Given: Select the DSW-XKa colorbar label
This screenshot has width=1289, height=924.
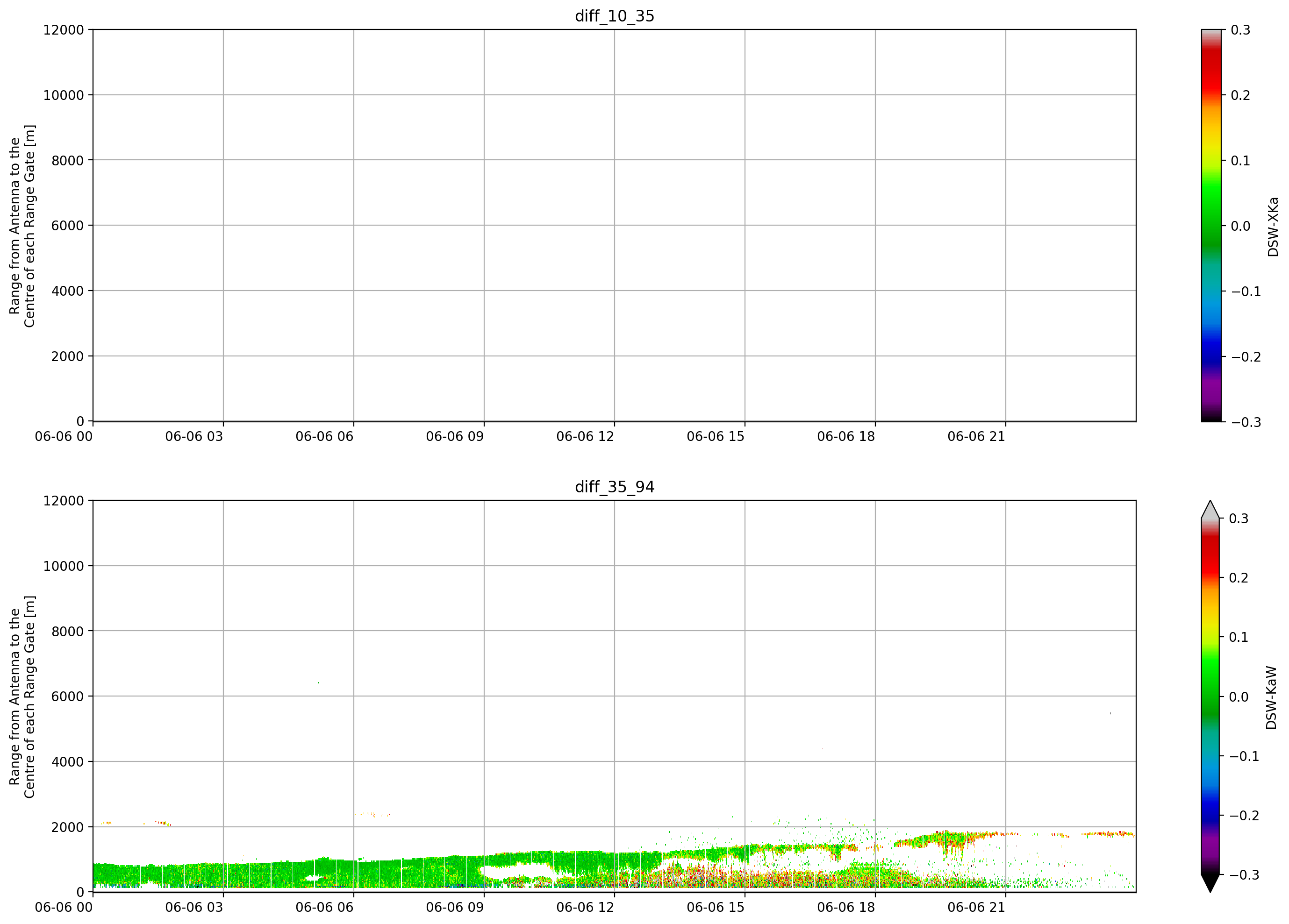Looking at the screenshot, I should [x=1273, y=227].
